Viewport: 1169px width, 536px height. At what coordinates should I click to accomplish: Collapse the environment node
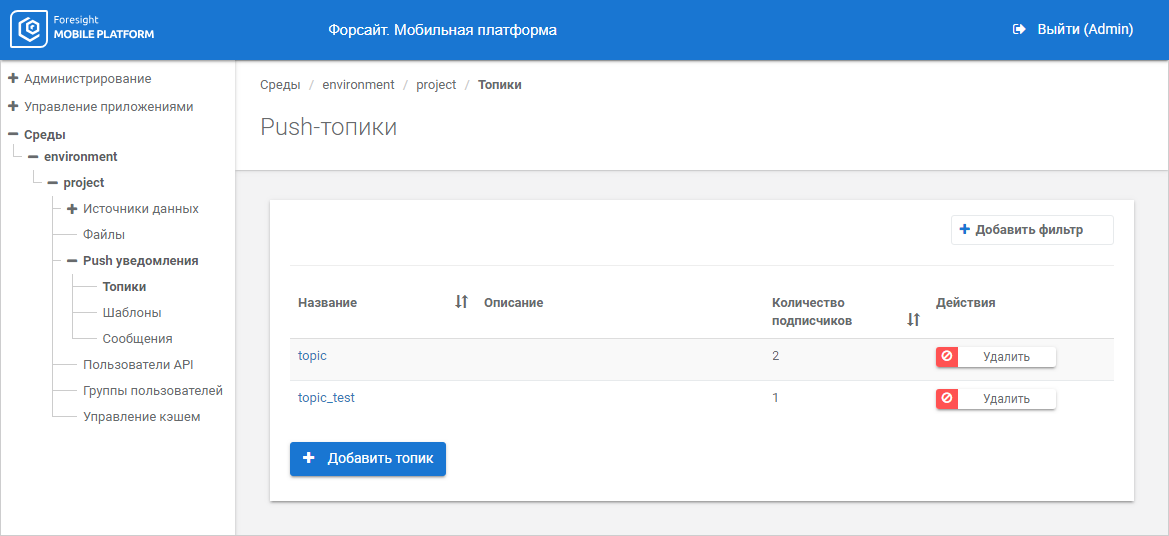coord(33,157)
